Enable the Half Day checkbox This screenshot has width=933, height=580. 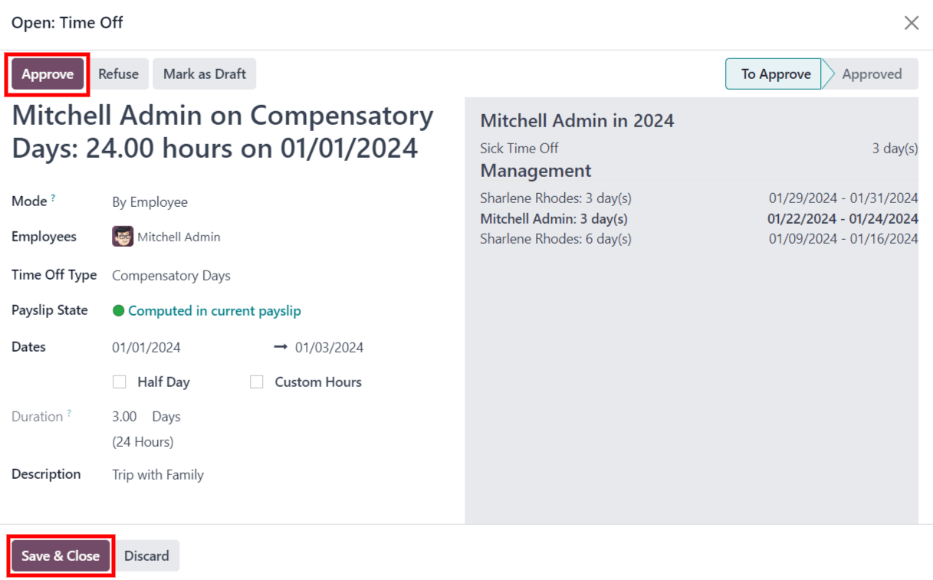click(120, 382)
